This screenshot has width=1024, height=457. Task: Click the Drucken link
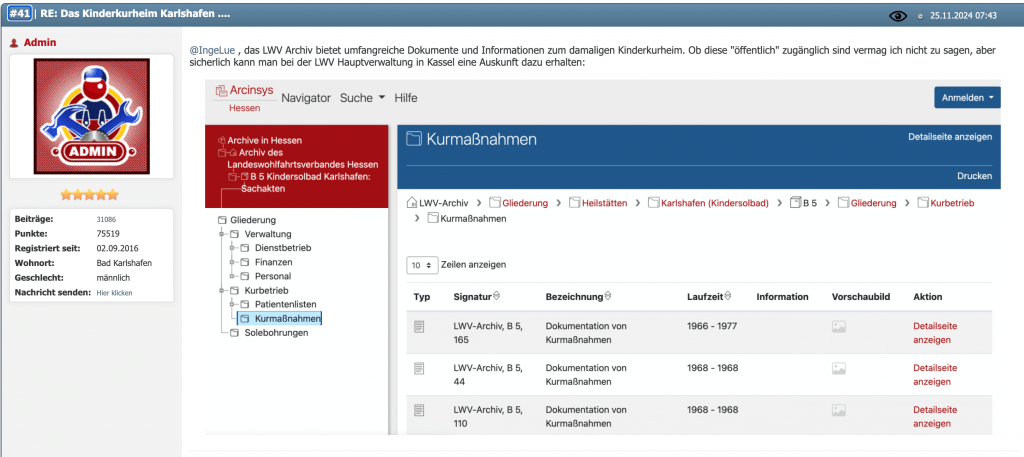point(974,176)
